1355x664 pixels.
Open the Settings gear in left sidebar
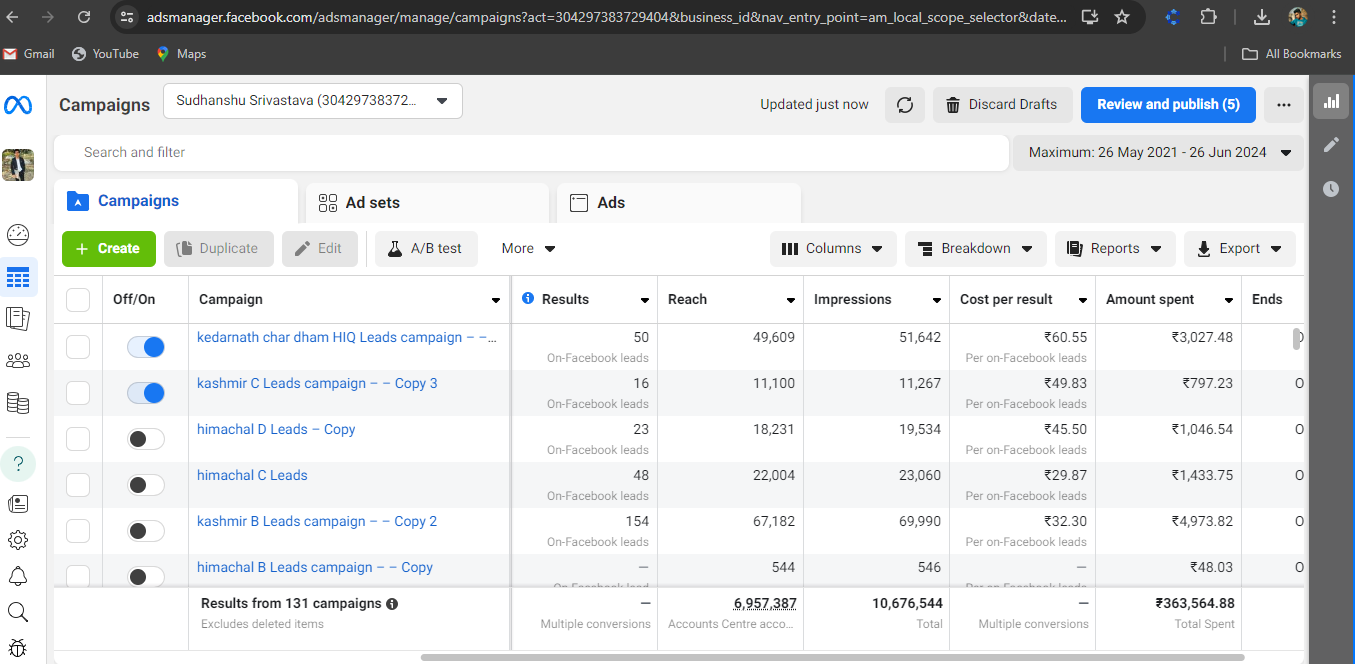pos(18,540)
